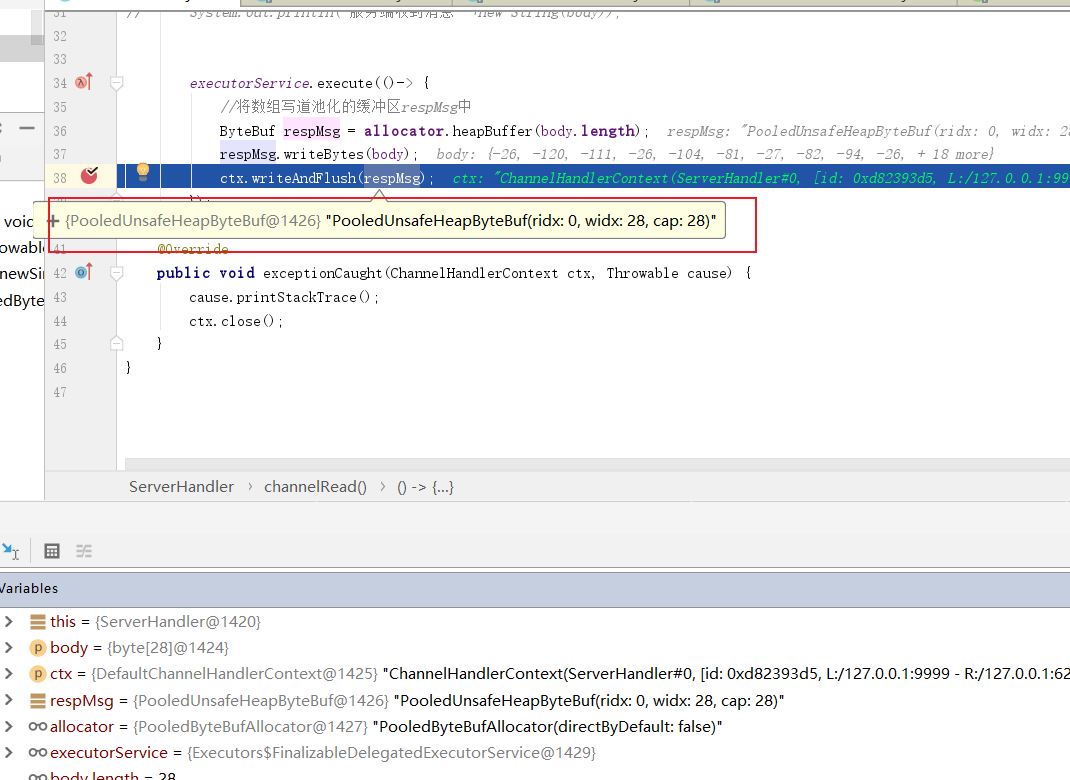Click the lambda gutter icon on line 34
The width and height of the screenshot is (1070, 780).
click(x=84, y=83)
